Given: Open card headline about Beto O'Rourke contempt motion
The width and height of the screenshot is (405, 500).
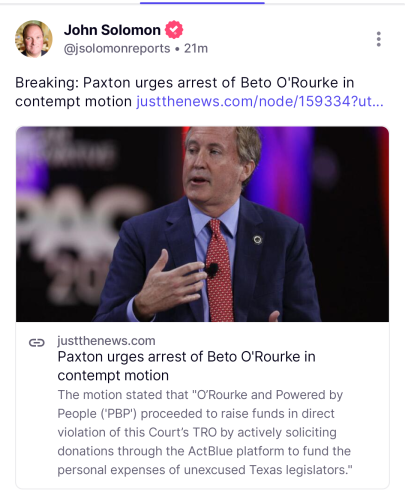Looking at the screenshot, I should point(186,366).
